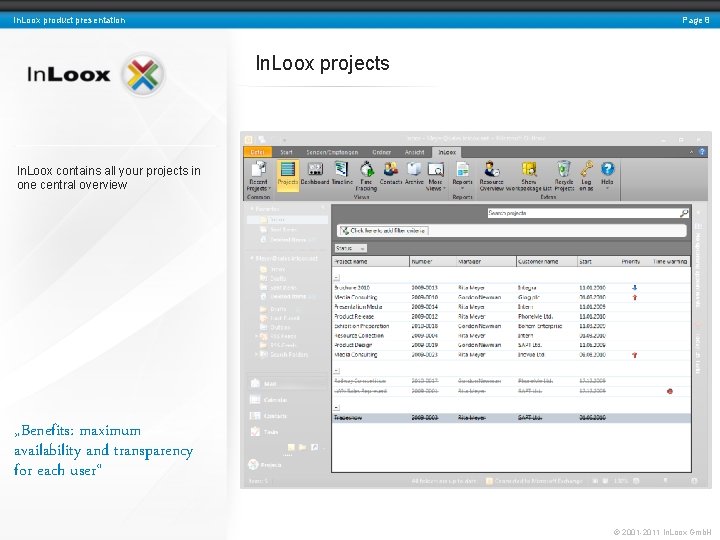Expand Search Folders in the folder tree
The image size is (720, 540).
coord(256,354)
